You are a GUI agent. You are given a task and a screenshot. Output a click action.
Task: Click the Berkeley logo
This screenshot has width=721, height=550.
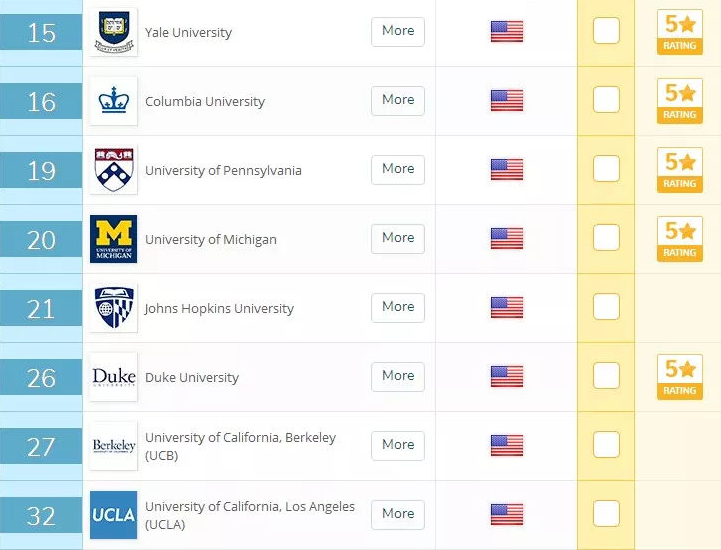click(x=114, y=446)
